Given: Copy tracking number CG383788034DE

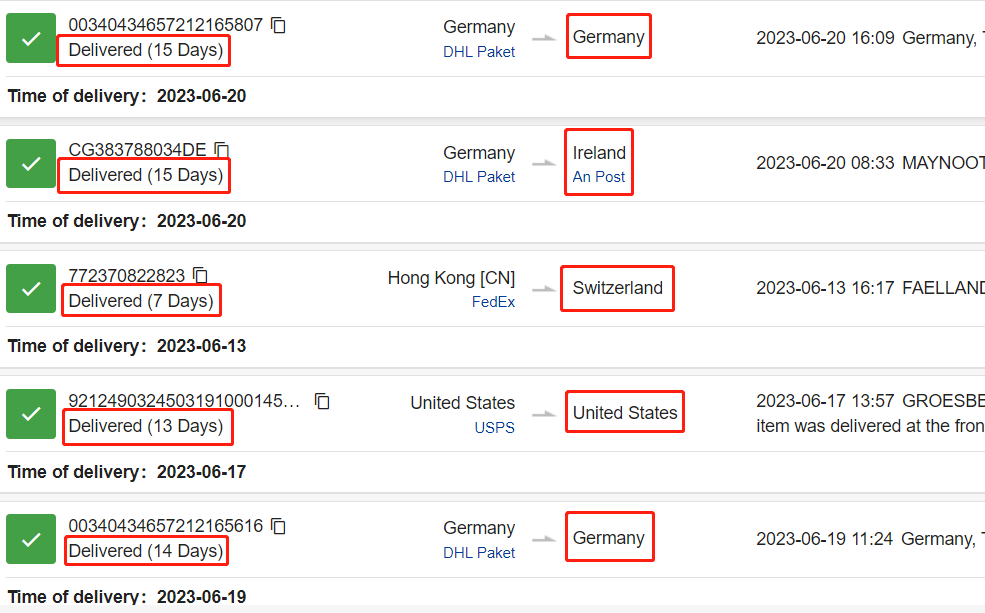Looking at the screenshot, I should 221,150.
